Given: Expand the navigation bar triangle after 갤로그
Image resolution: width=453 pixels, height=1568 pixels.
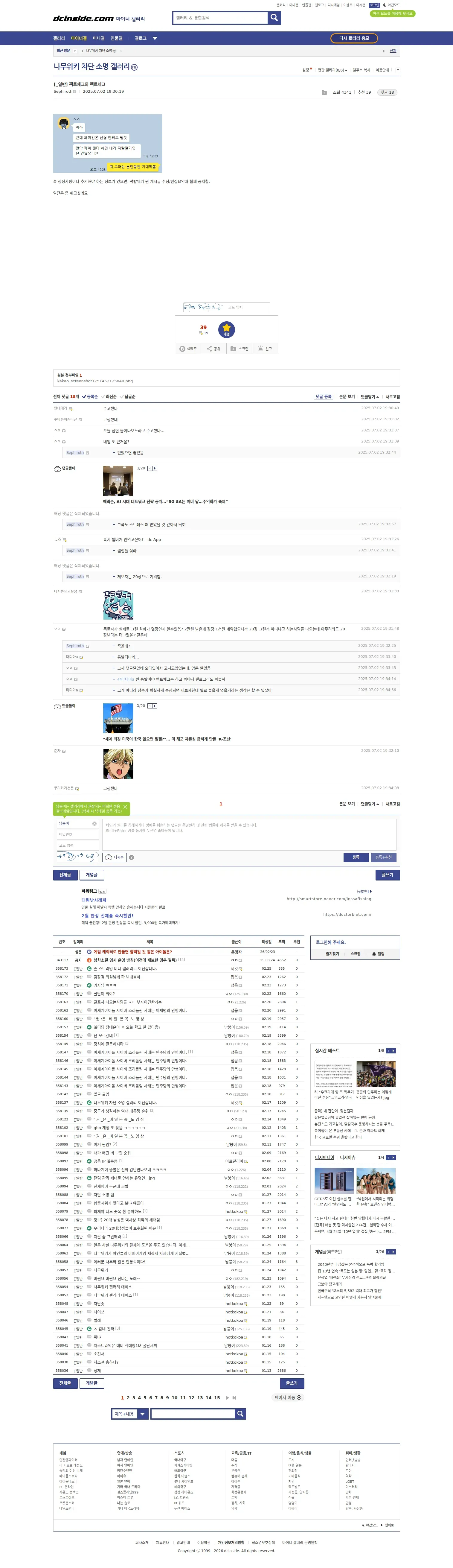Looking at the screenshot, I should (155, 38).
